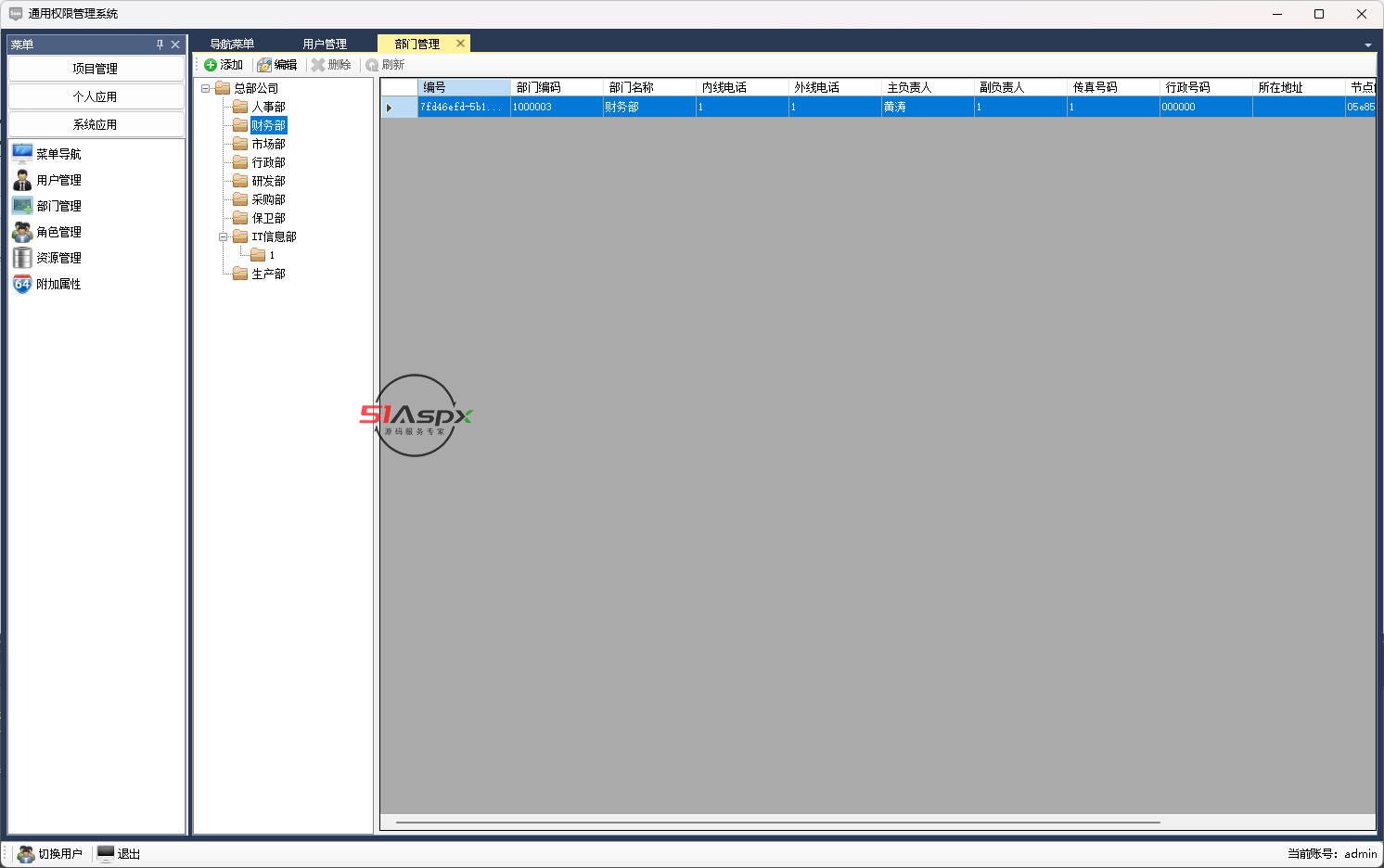This screenshot has height=868, width=1384.
Task: Open 部门管理 via its sidebar icon
Action: (22, 206)
